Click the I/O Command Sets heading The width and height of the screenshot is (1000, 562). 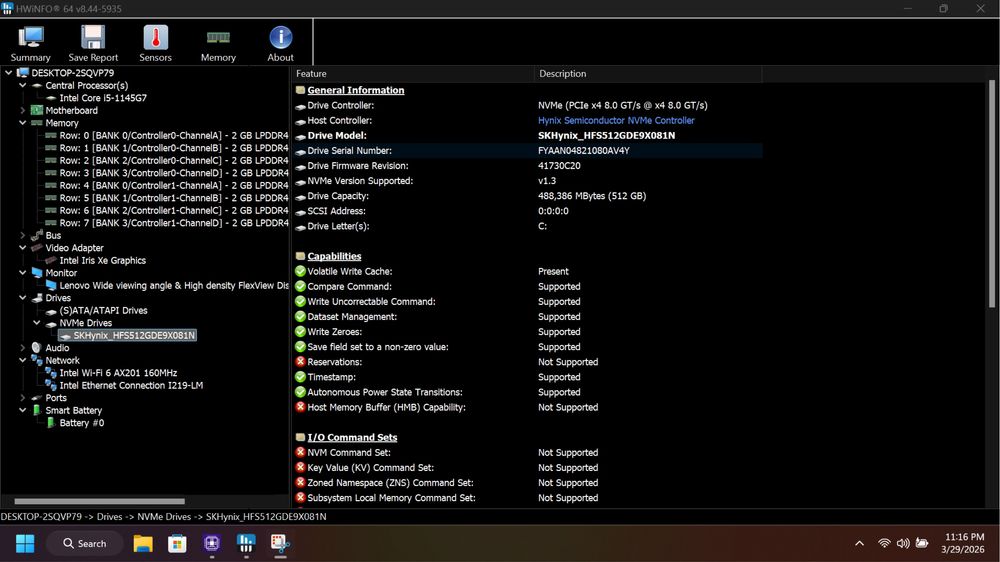352,437
